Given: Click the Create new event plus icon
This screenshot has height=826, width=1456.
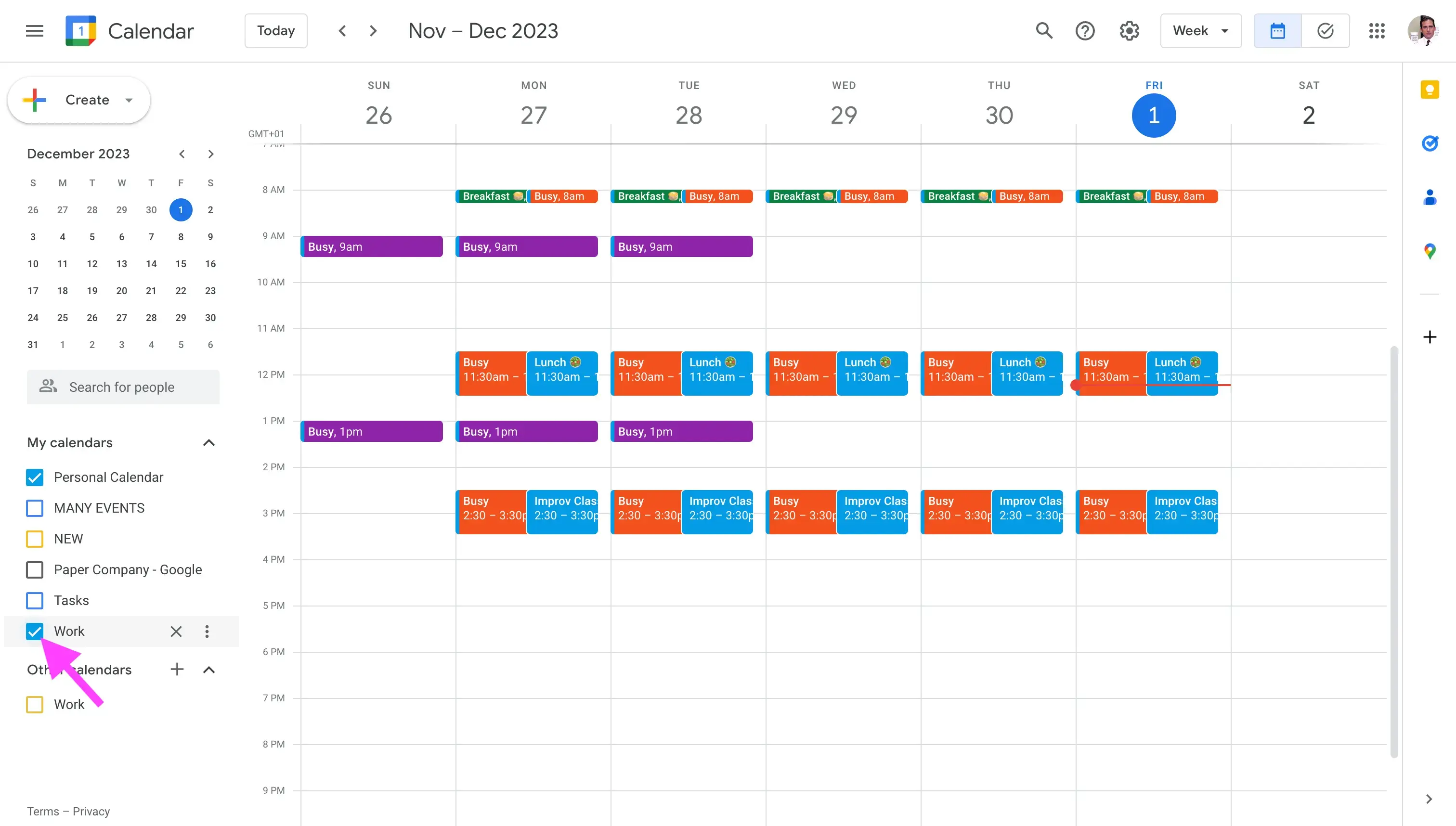Looking at the screenshot, I should pyautogui.click(x=36, y=99).
